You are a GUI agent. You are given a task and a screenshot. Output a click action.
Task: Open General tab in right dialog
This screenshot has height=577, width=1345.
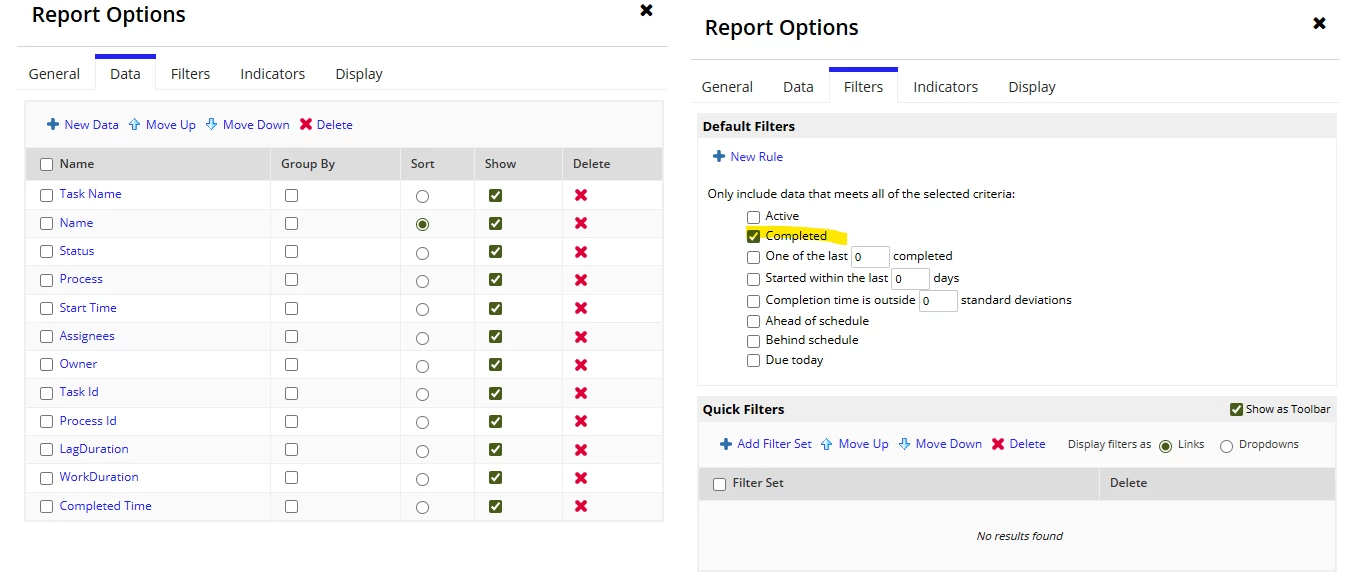pyautogui.click(x=727, y=87)
